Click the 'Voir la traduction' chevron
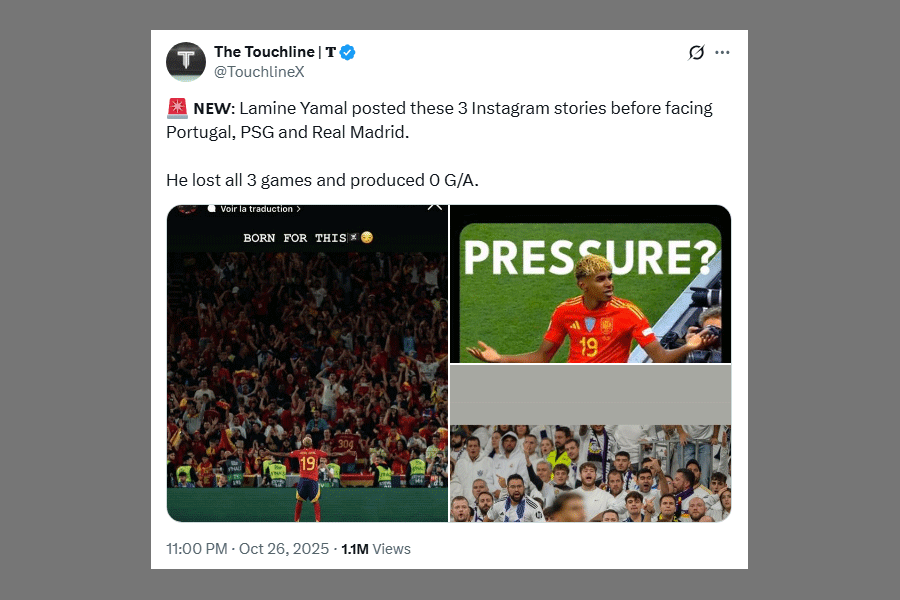 [x=298, y=209]
